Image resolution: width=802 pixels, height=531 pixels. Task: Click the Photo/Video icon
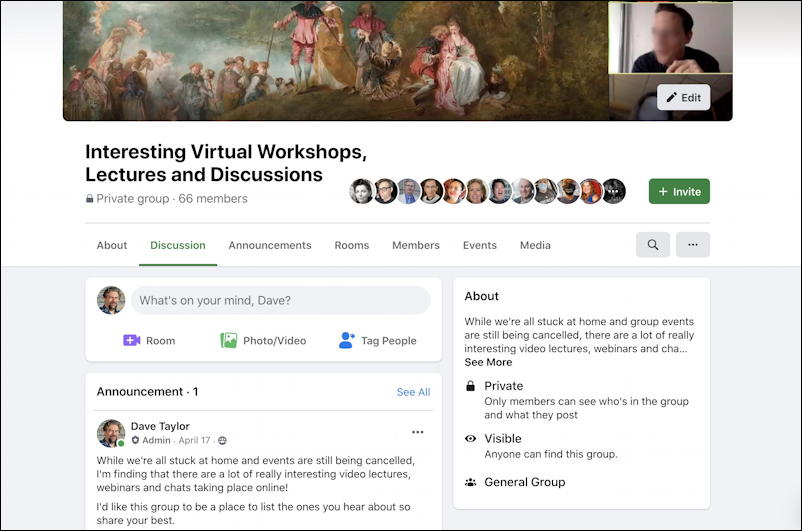coord(228,340)
